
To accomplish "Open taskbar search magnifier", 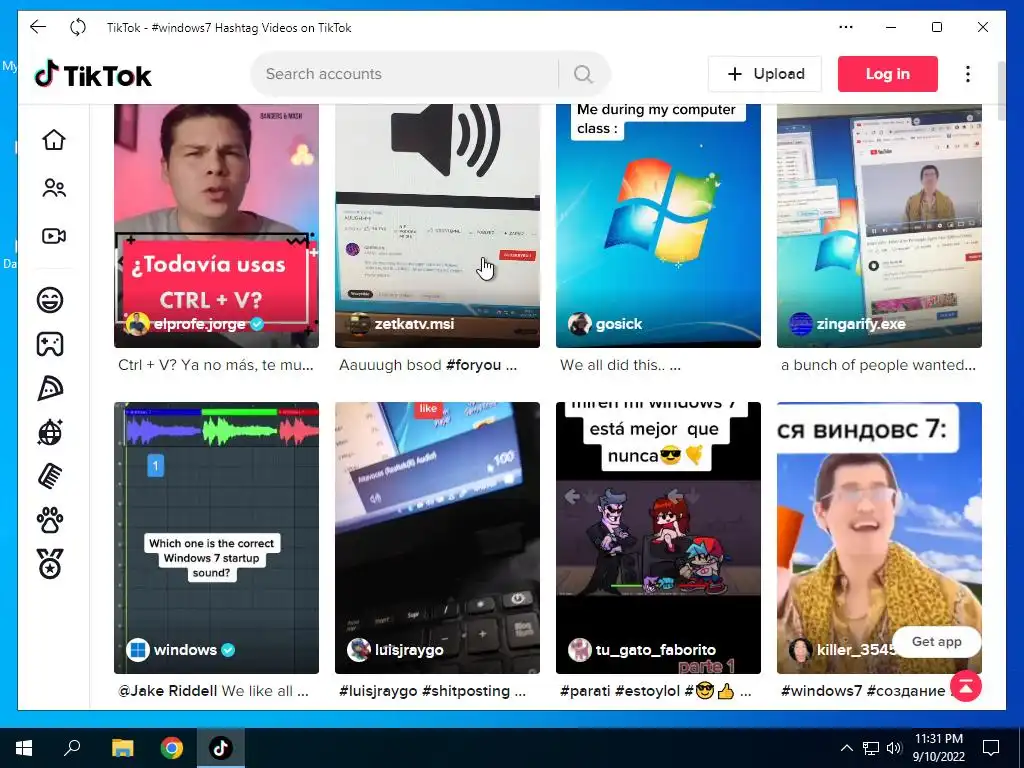I will tap(72, 747).
